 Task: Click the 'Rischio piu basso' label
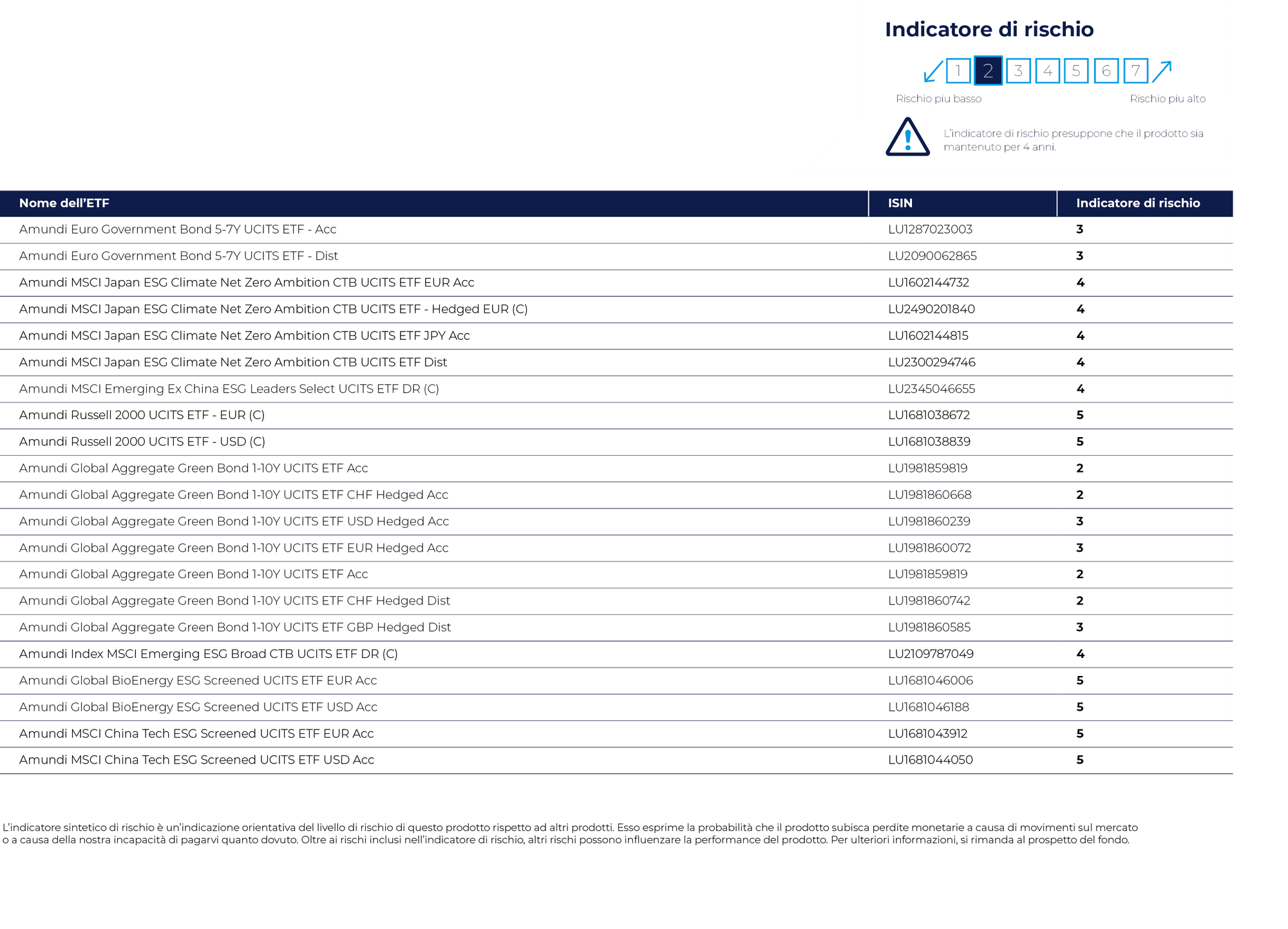[x=938, y=99]
